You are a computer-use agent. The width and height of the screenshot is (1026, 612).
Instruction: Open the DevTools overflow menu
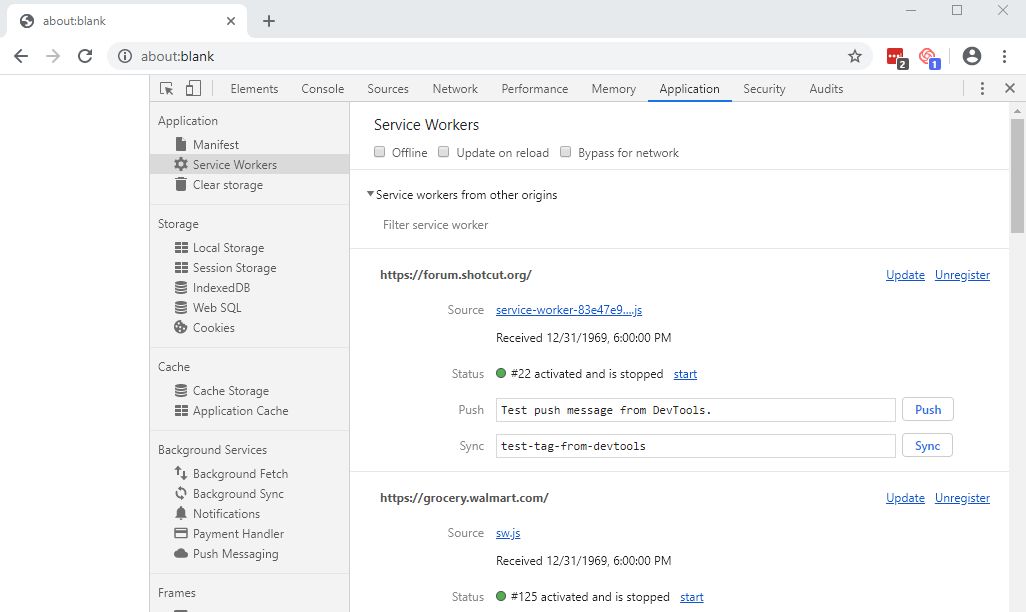(x=983, y=88)
